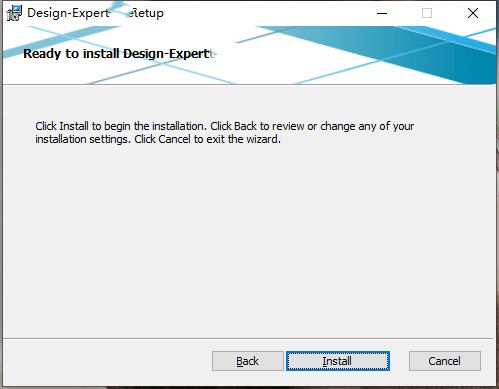Select the 'Click Install to begin' instruction text
499x389 pixels.
tap(225, 133)
